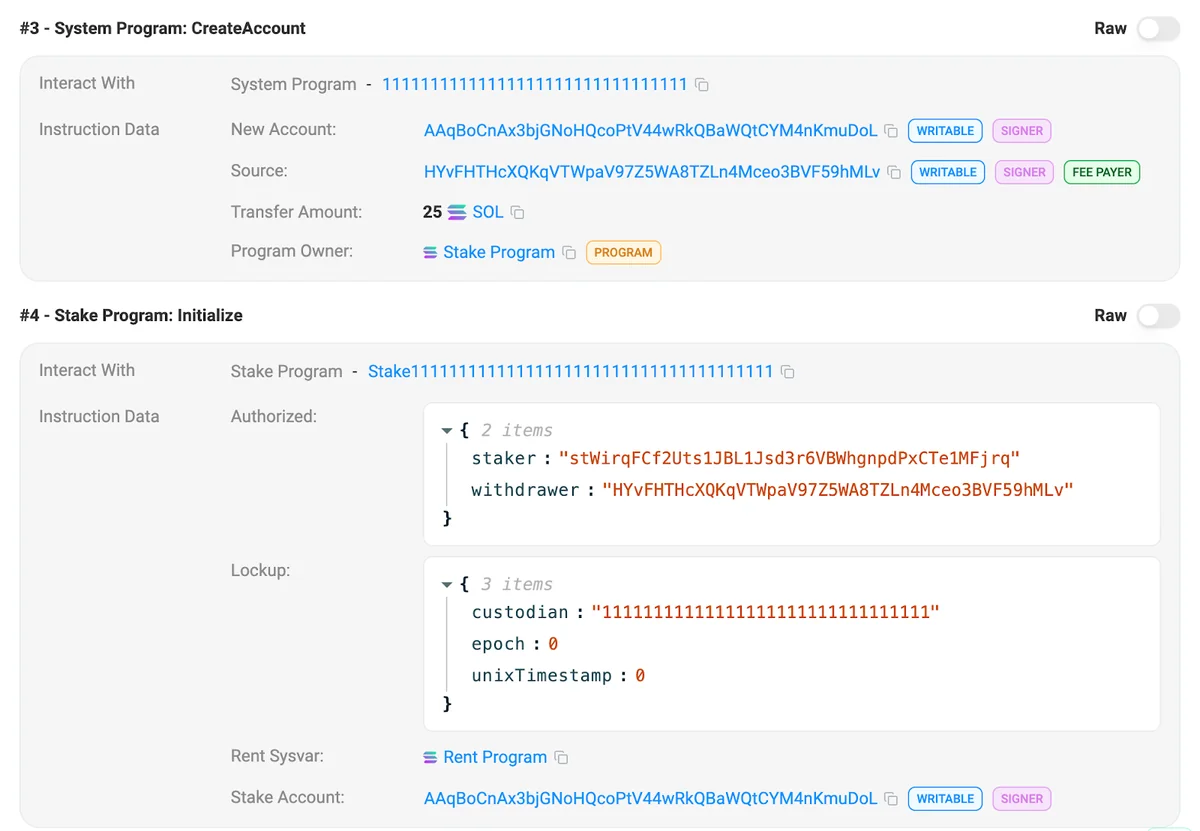This screenshot has height=831, width=1200.
Task: Copy the System Program address
Action: (x=702, y=85)
